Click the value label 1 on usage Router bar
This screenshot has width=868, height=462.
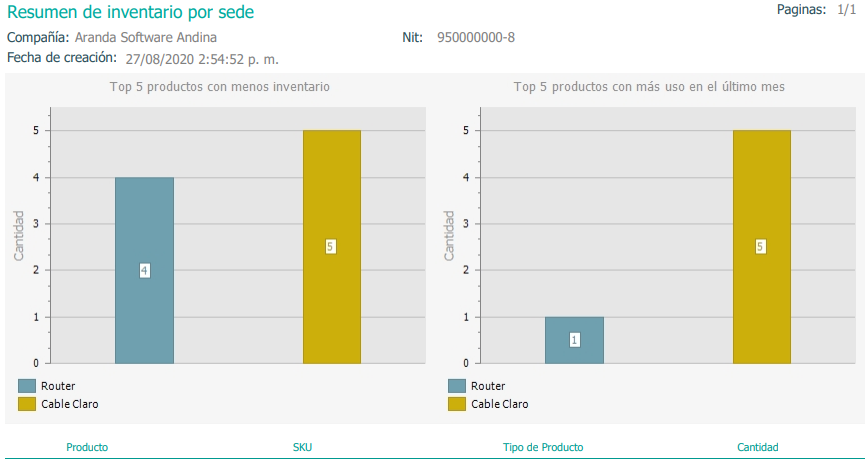point(575,340)
